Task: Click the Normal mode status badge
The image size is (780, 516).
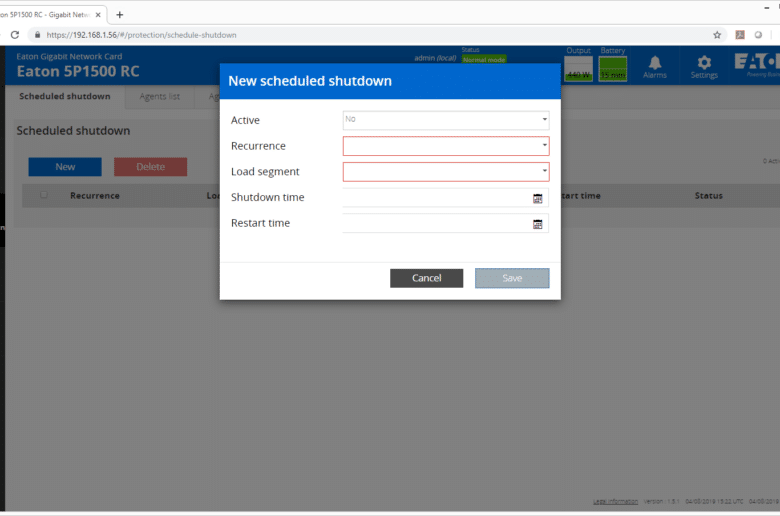Action: [x=484, y=59]
